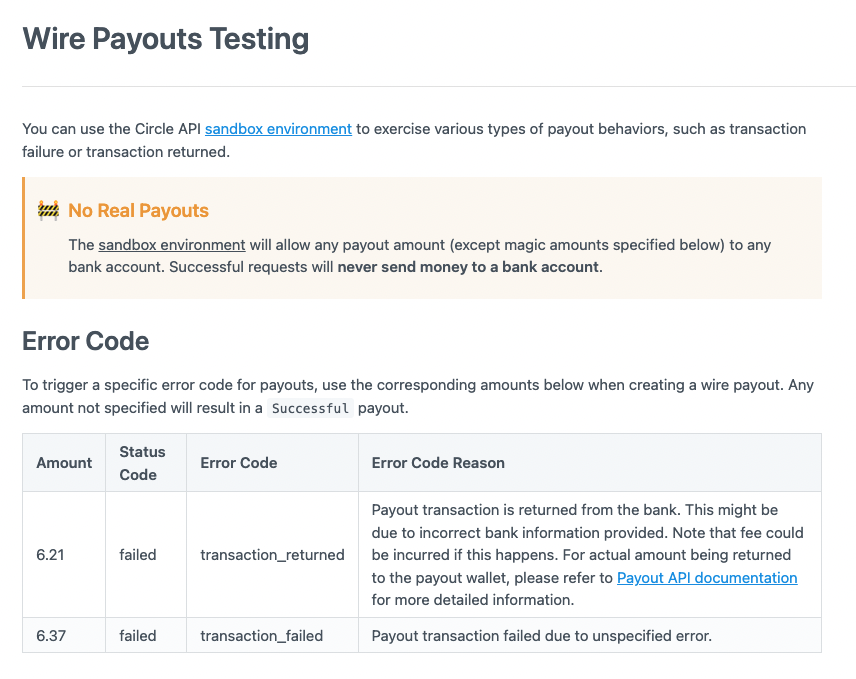Click sandbox environment link in No Real Payouts callout

coord(172,245)
